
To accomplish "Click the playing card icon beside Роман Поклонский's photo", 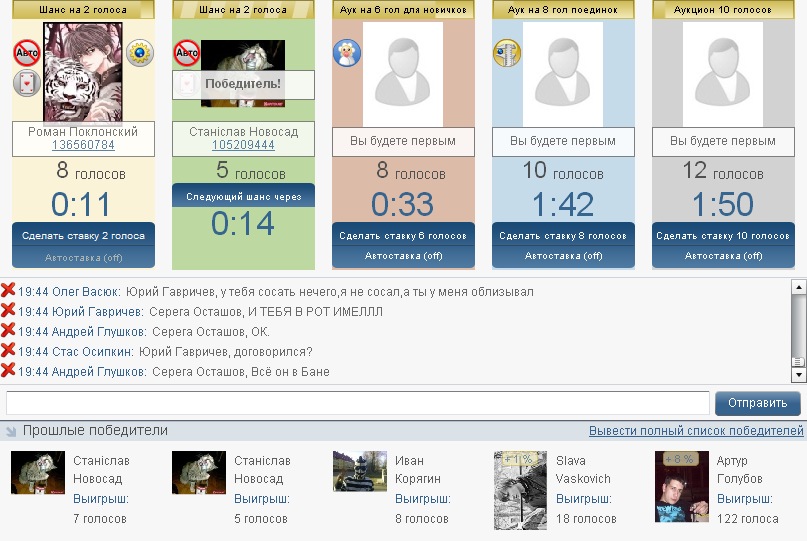I will pyautogui.click(x=26, y=84).
